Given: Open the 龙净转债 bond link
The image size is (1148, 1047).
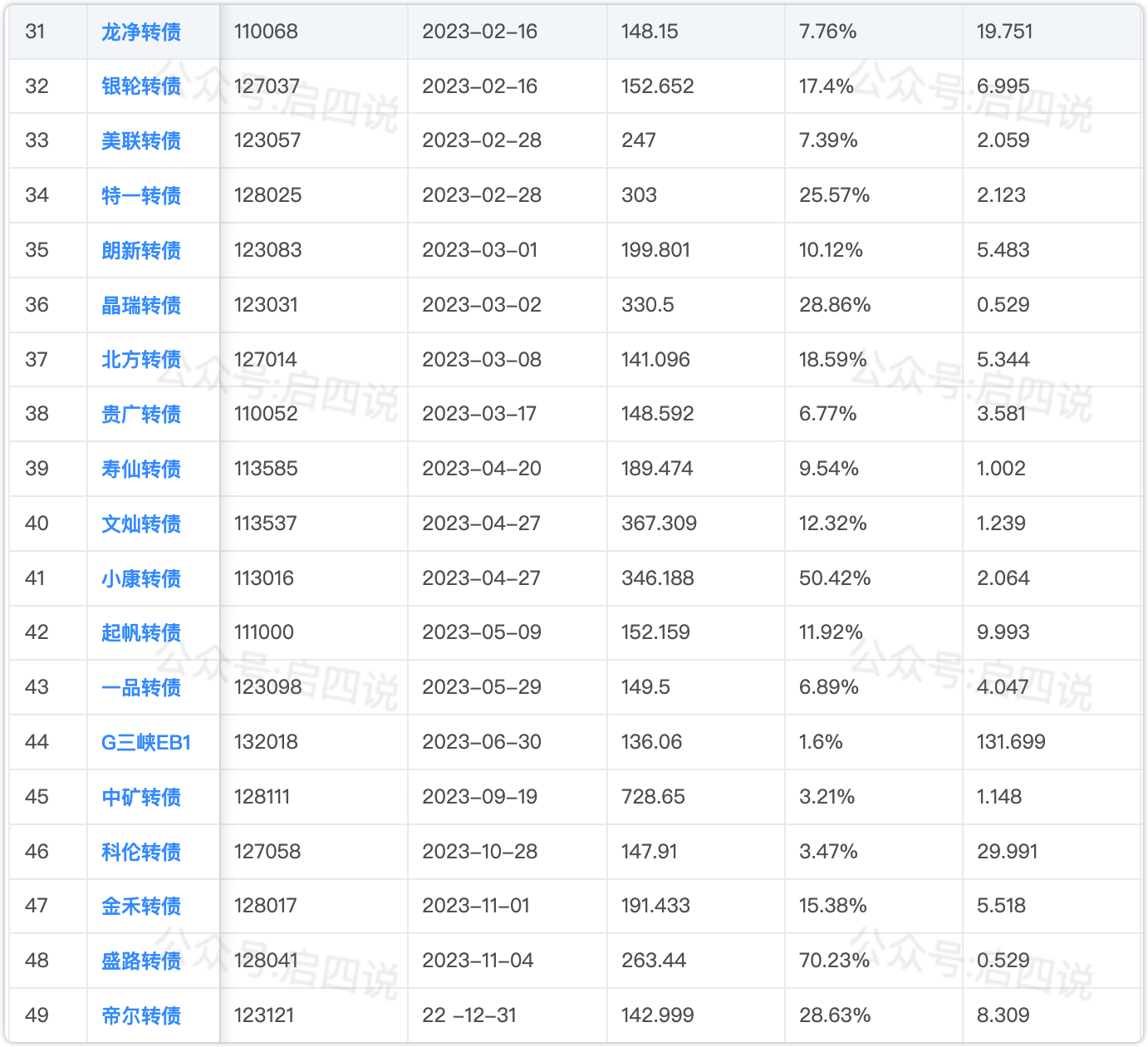Looking at the screenshot, I should coord(141,32).
